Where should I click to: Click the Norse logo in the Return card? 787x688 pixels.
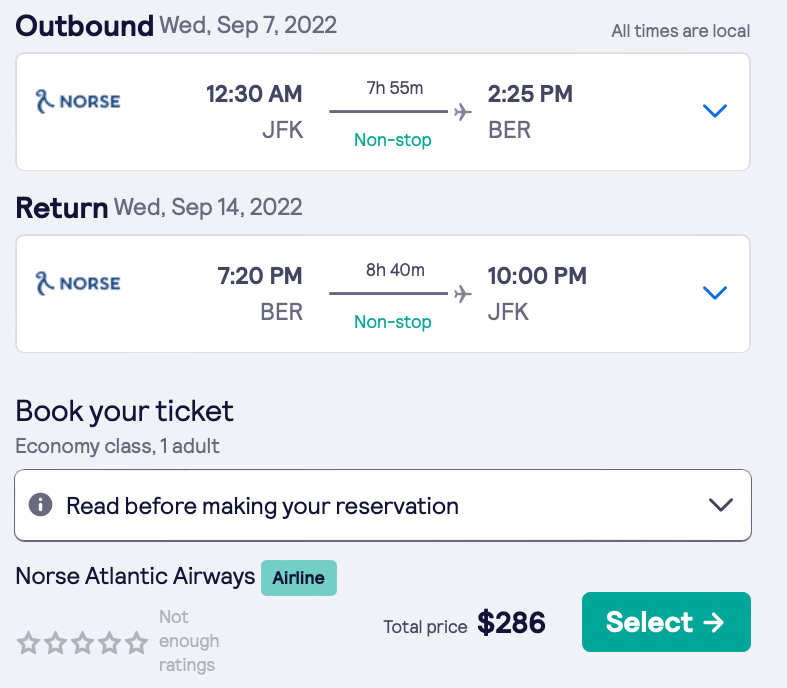tap(77, 283)
